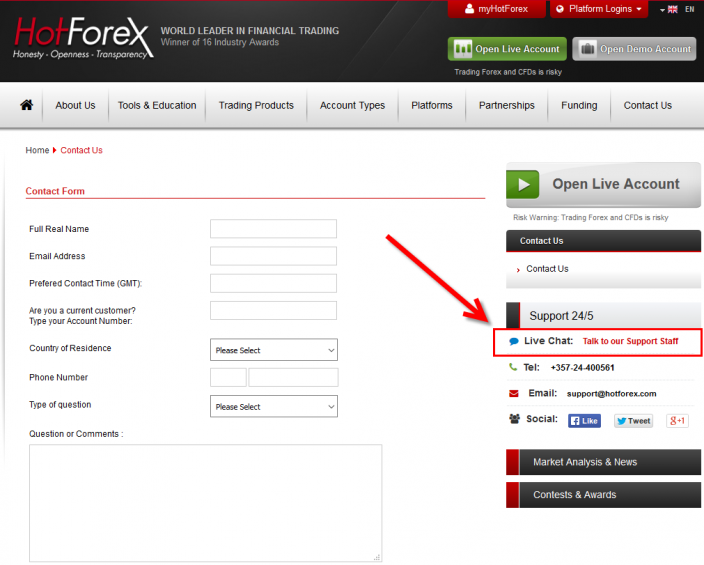Click the Live Chat speech bubble icon
704x565 pixels.
[514, 342]
